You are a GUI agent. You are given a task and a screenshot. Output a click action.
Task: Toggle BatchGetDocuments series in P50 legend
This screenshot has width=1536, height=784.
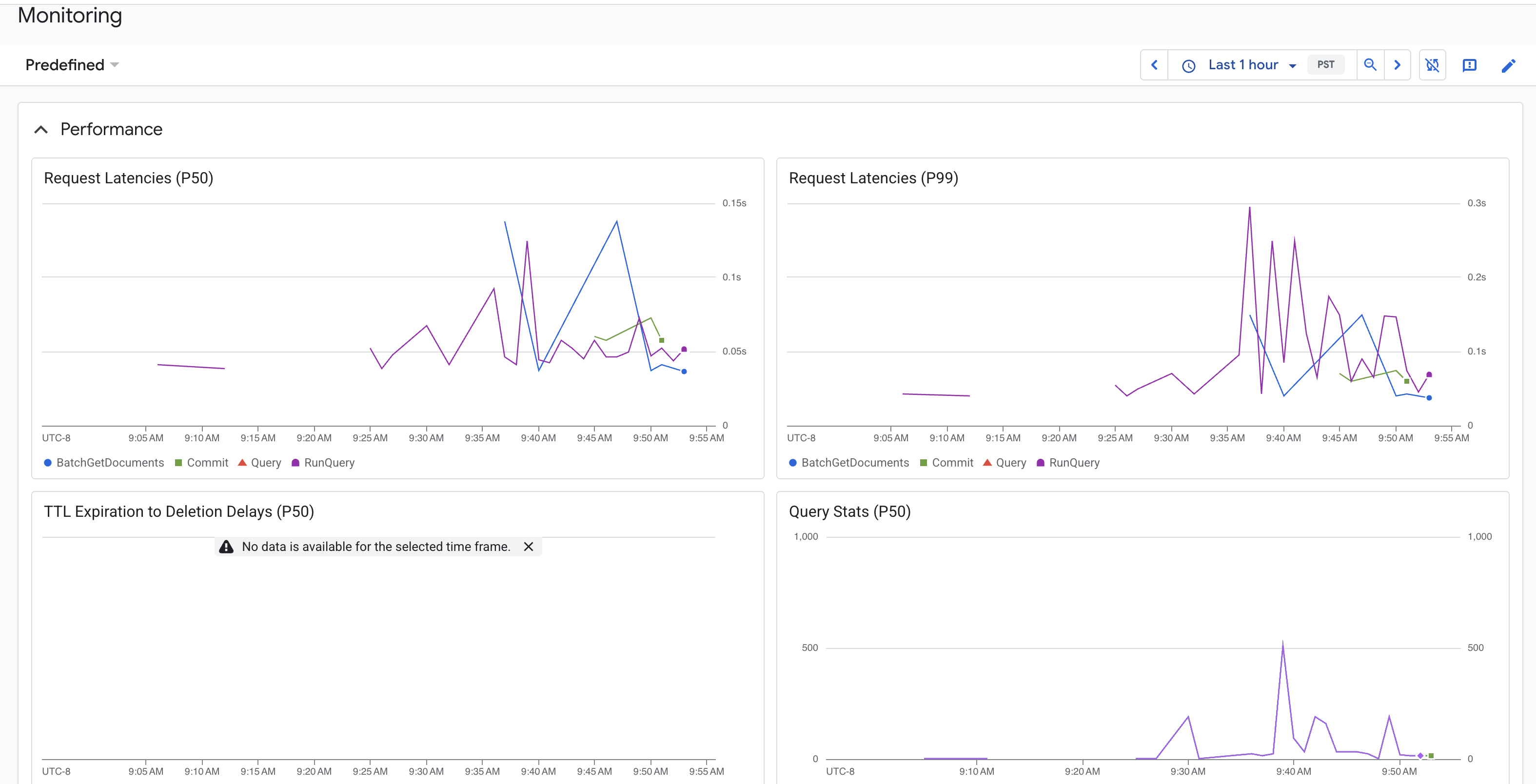(x=104, y=463)
